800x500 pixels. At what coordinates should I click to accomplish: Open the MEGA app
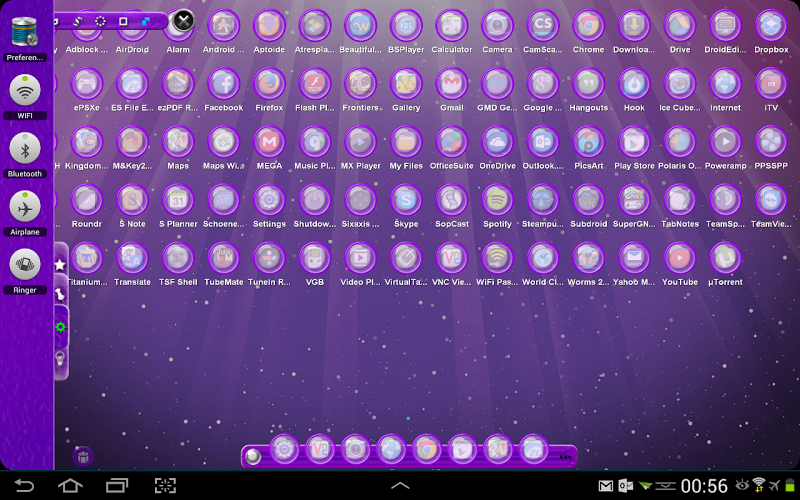[x=269, y=141]
